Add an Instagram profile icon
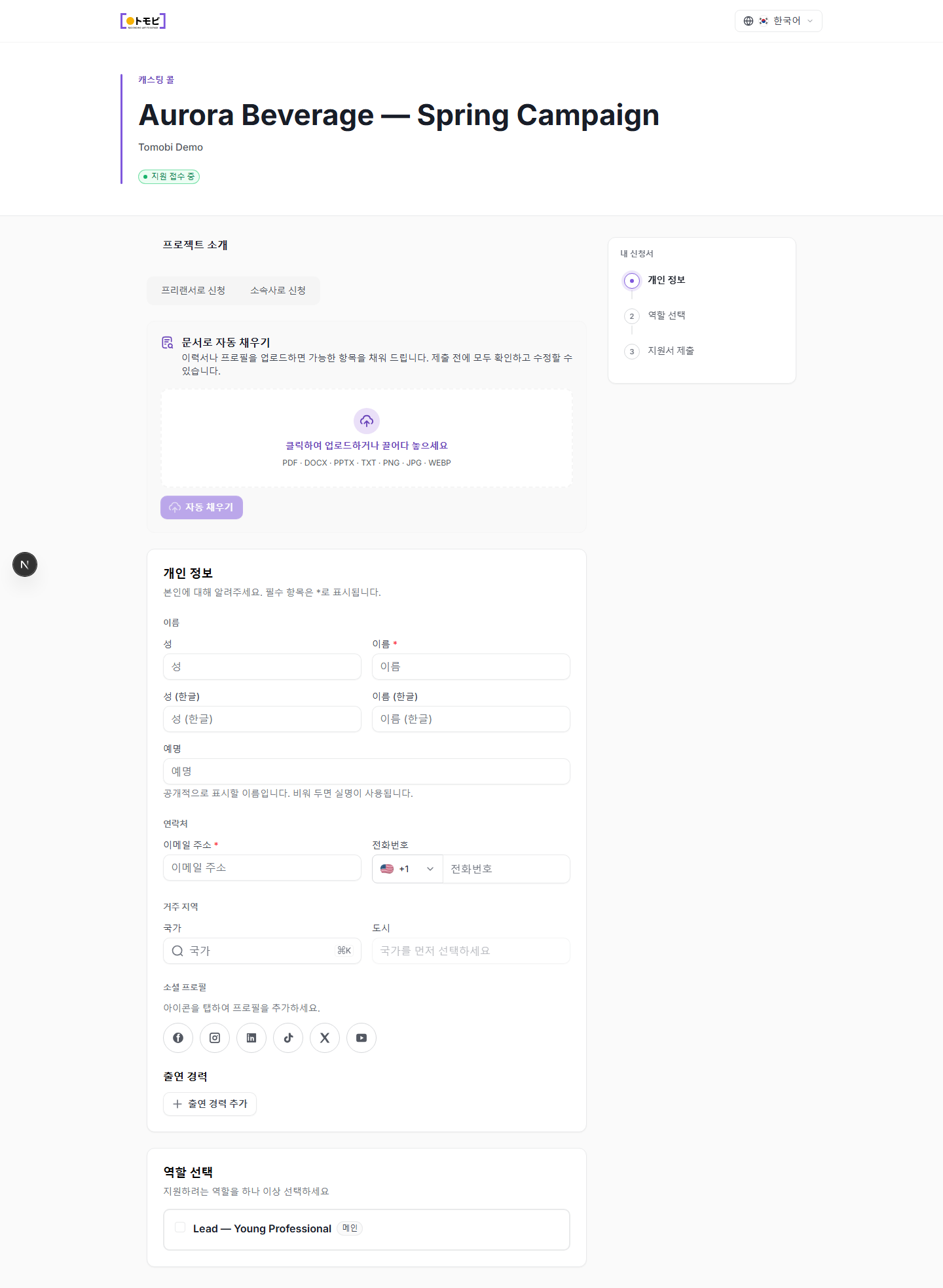The width and height of the screenshot is (943, 1288). pos(215,1038)
